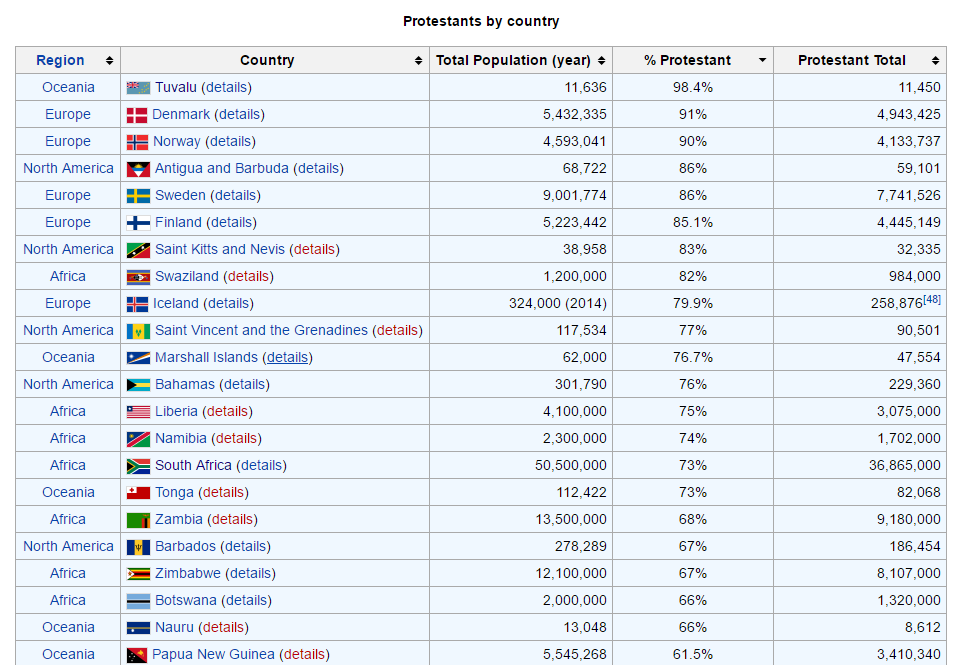
Task: Click the Liberia flag icon
Action: coord(138,412)
